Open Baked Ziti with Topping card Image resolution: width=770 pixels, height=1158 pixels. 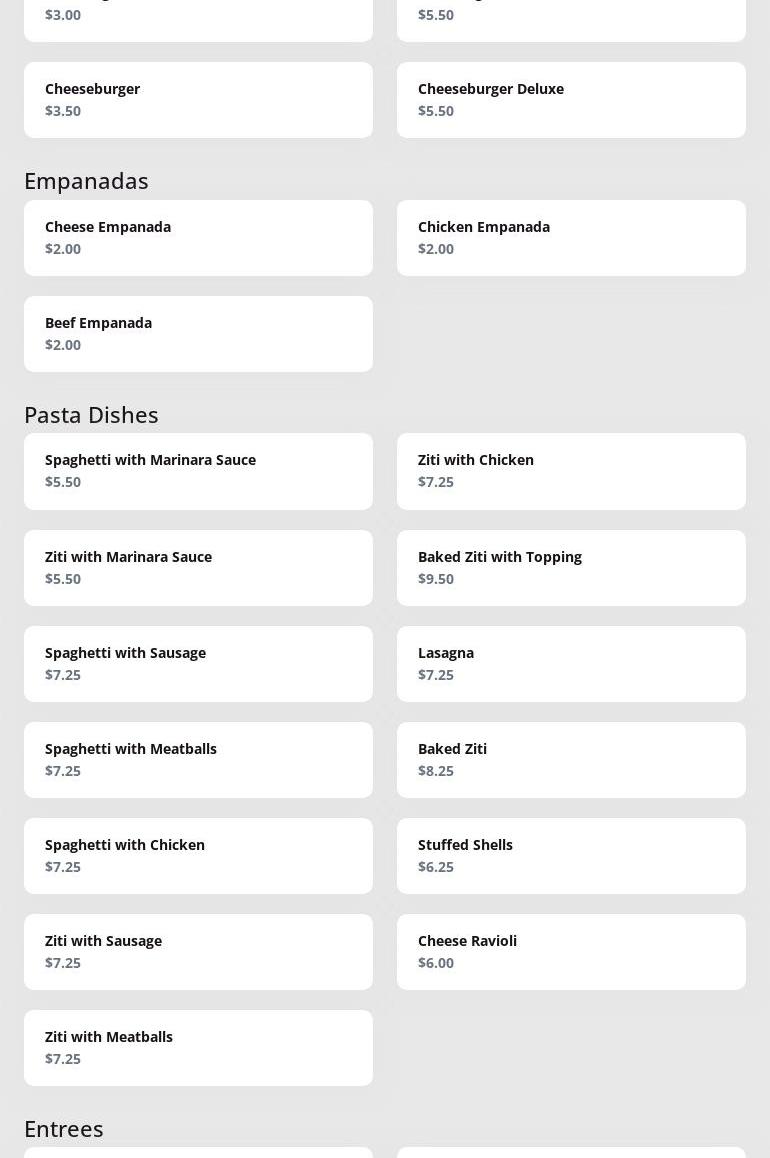571,568
